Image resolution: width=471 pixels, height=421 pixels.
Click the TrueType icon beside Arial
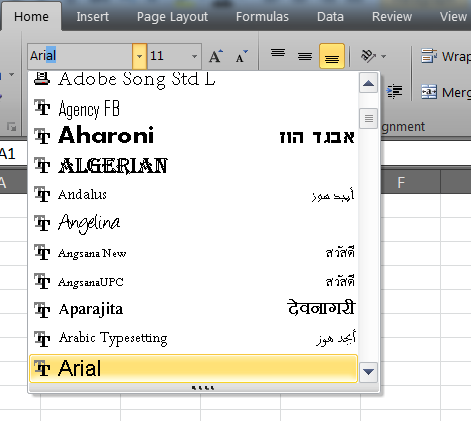pos(42,368)
